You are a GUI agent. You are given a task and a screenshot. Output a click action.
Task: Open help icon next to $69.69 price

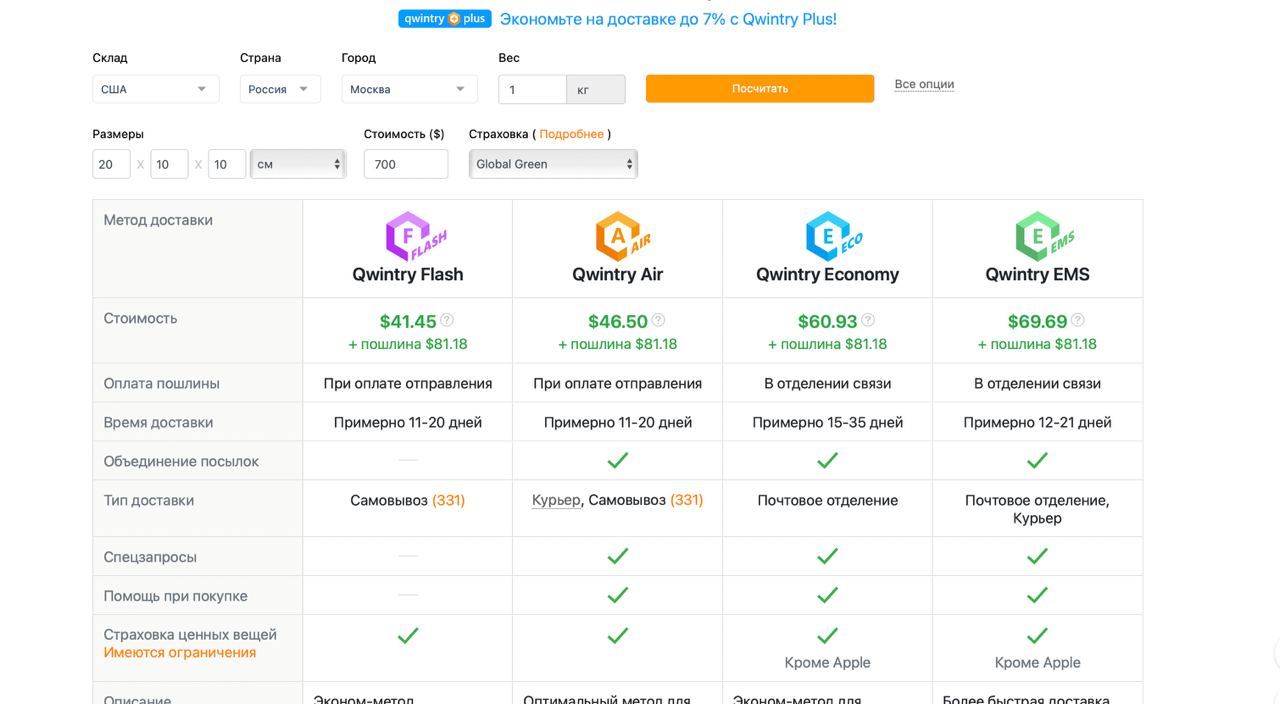pyautogui.click(x=1078, y=320)
